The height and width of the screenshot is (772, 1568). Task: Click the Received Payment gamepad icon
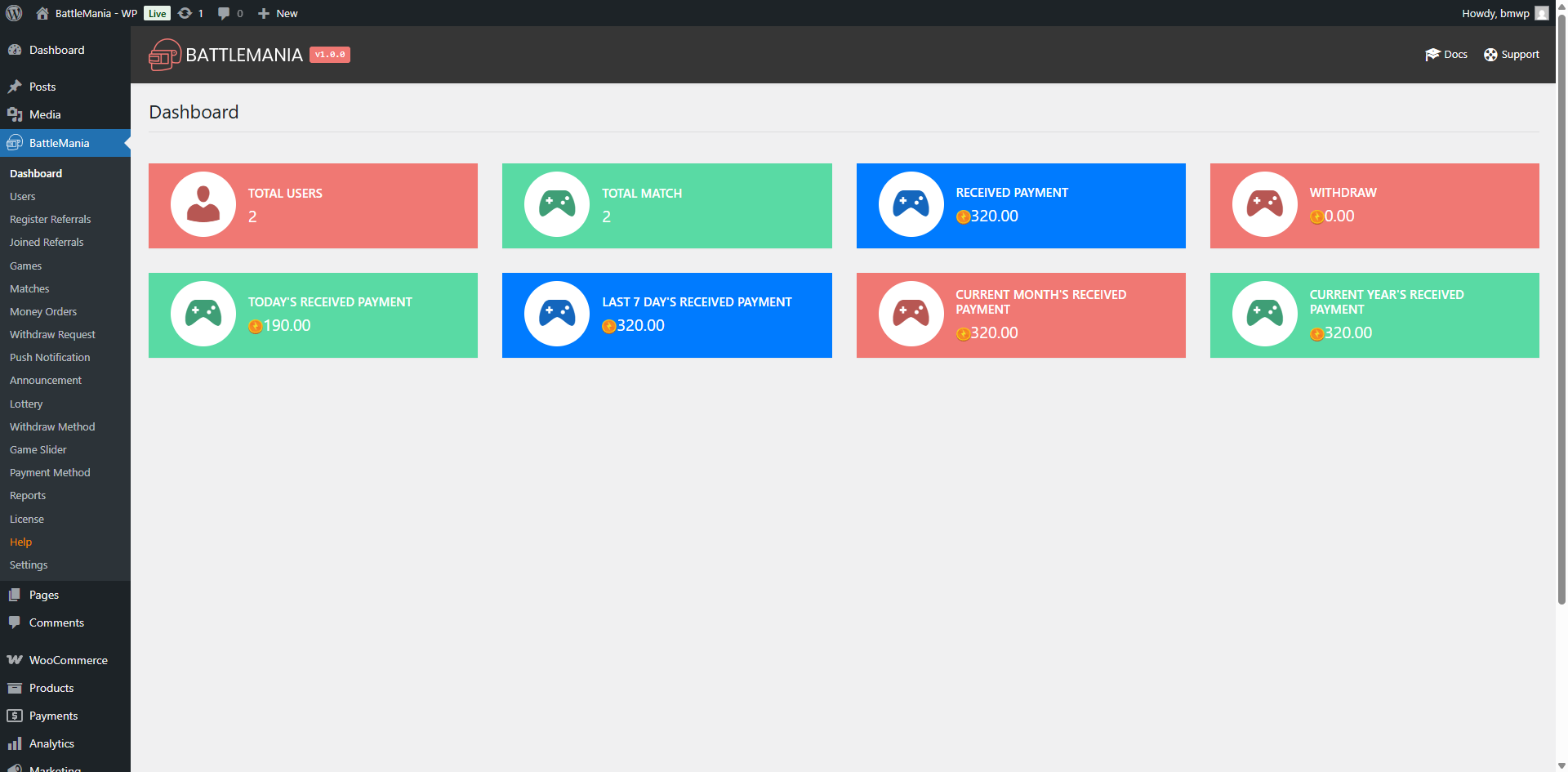pos(911,204)
